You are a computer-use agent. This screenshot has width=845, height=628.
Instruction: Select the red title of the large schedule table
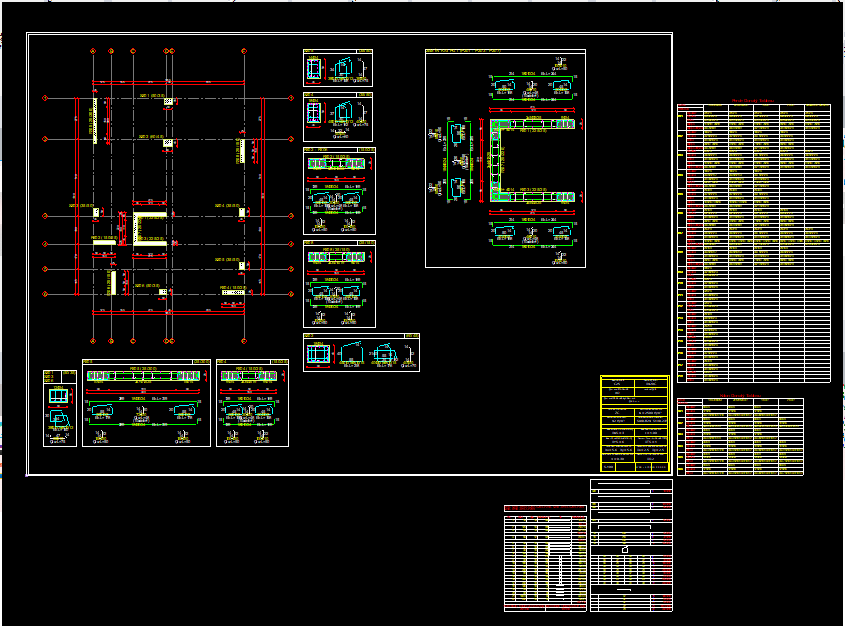point(752,101)
